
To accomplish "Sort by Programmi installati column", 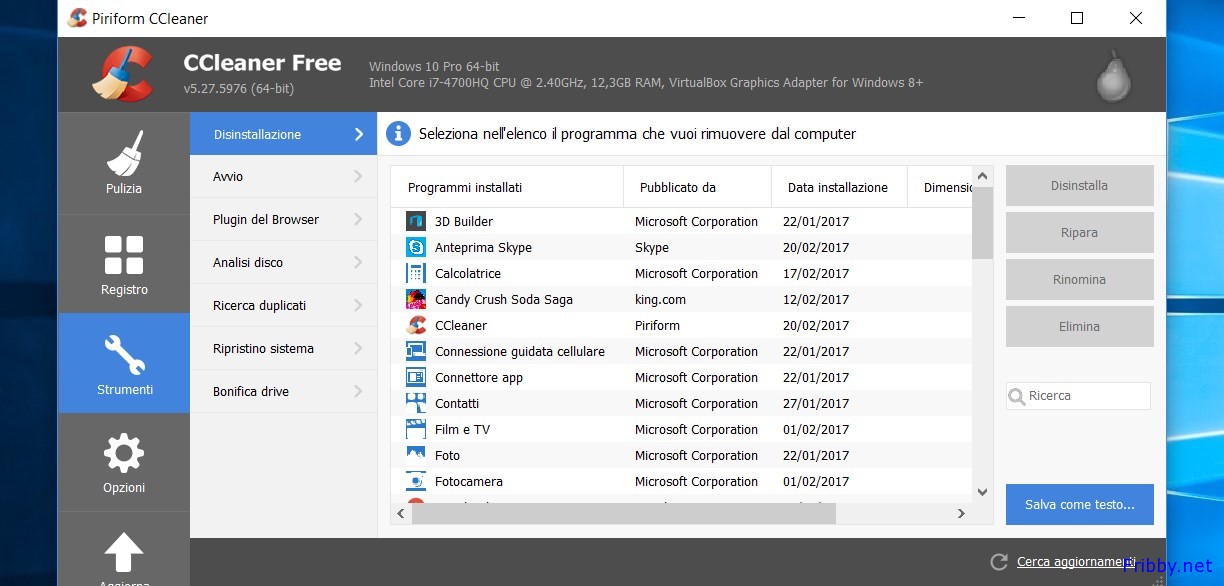I will [507, 187].
